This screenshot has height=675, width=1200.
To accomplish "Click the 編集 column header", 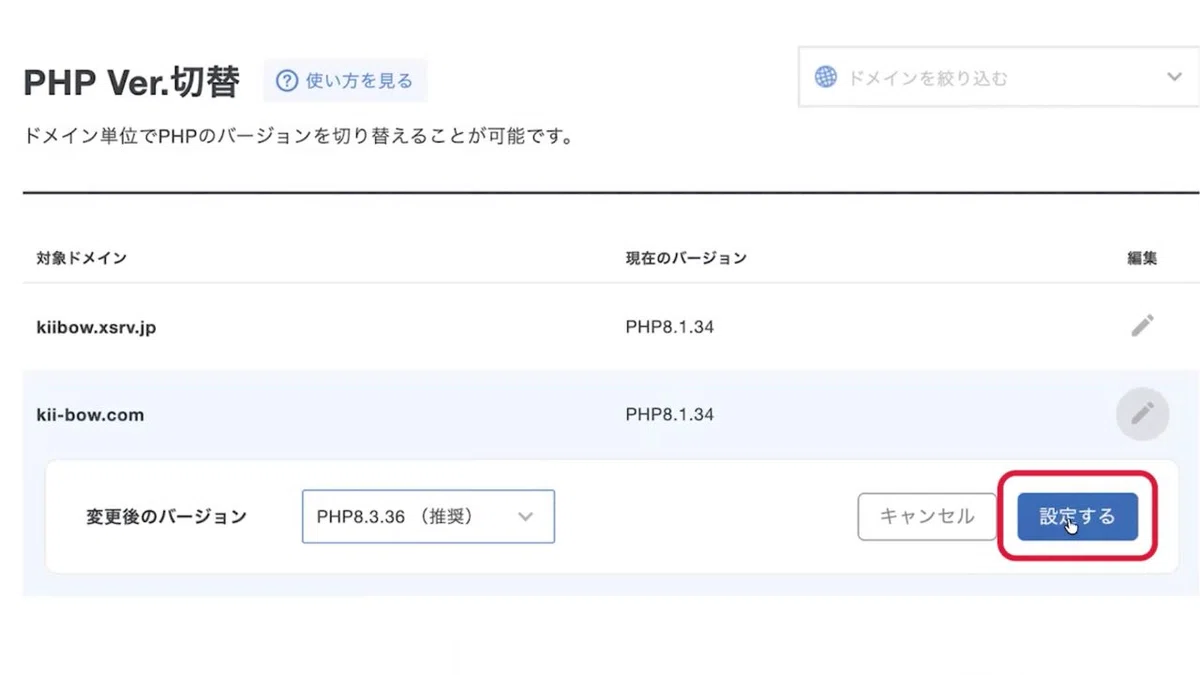I will point(1142,258).
